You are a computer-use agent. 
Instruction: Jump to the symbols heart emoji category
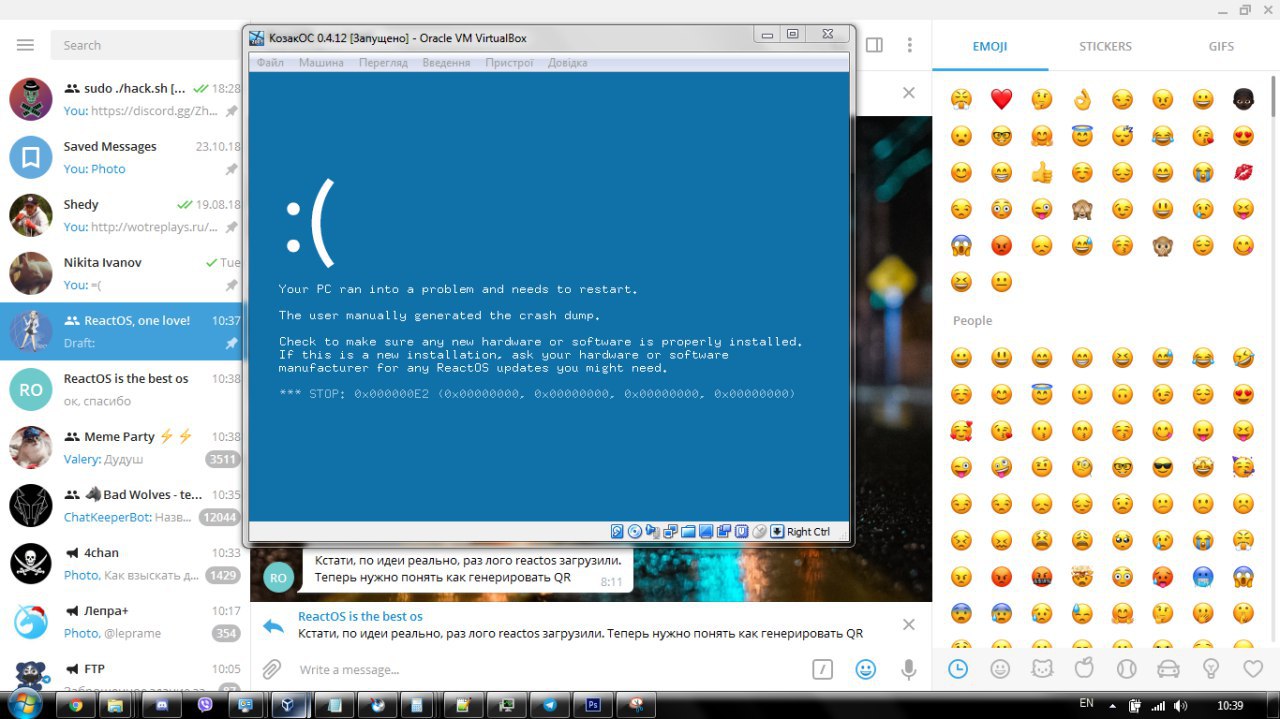[1253, 669]
